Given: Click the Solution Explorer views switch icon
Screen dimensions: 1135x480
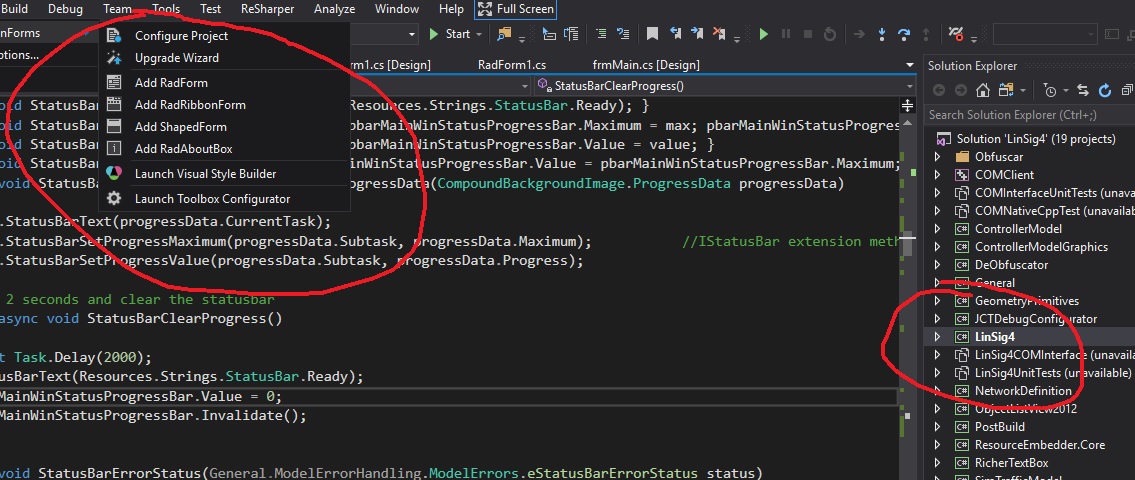Looking at the screenshot, I should point(1005,90).
